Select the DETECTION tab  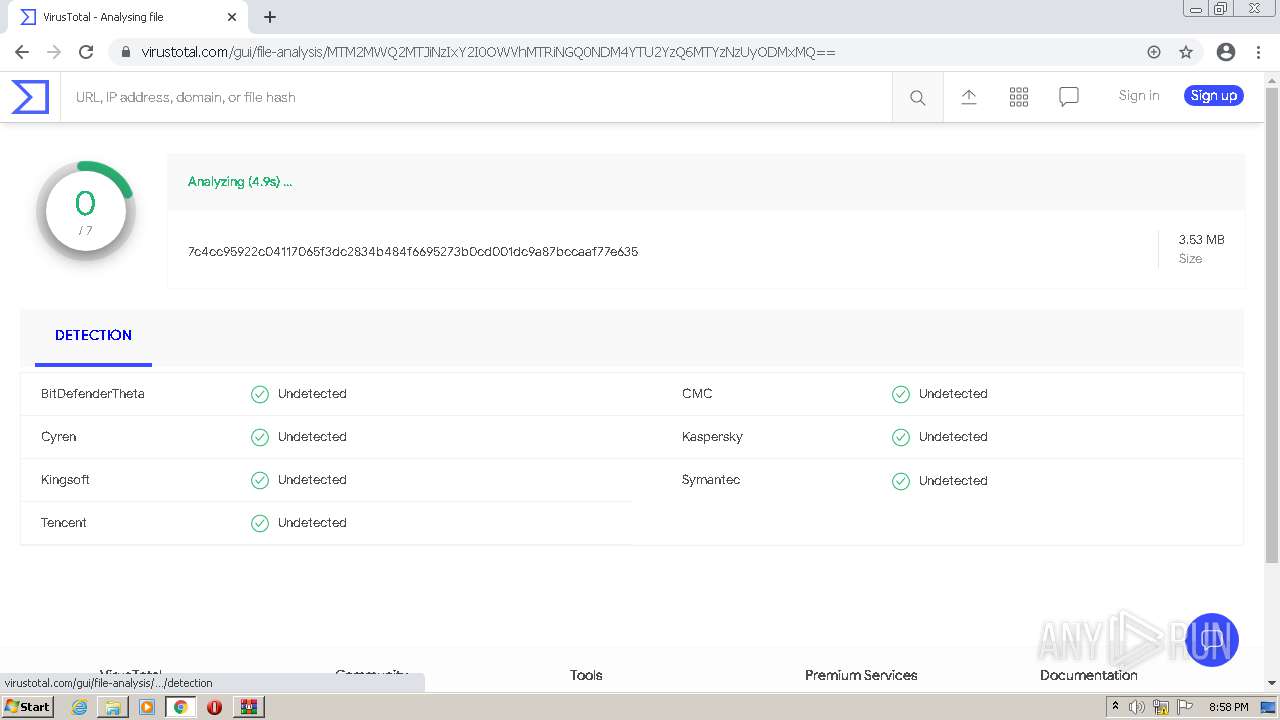[93, 336]
